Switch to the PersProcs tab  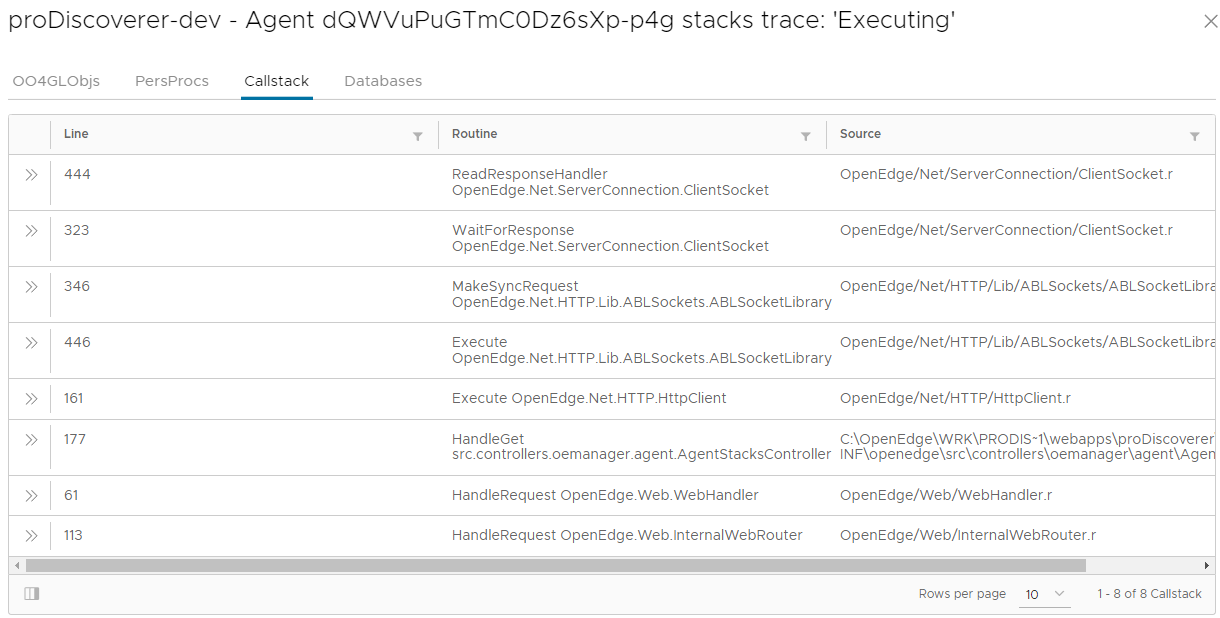point(172,81)
